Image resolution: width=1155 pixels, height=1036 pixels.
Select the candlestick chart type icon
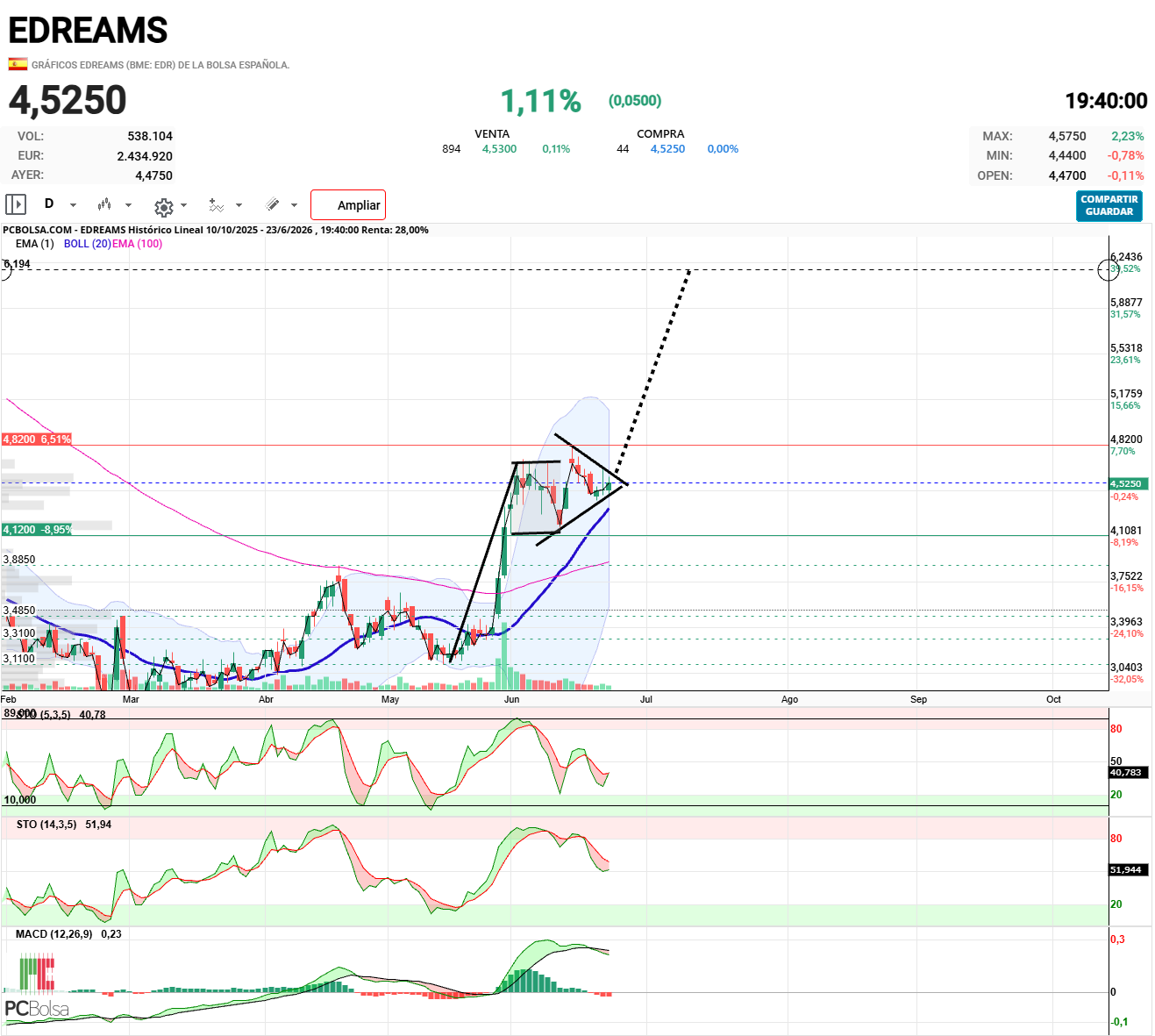[x=104, y=204]
